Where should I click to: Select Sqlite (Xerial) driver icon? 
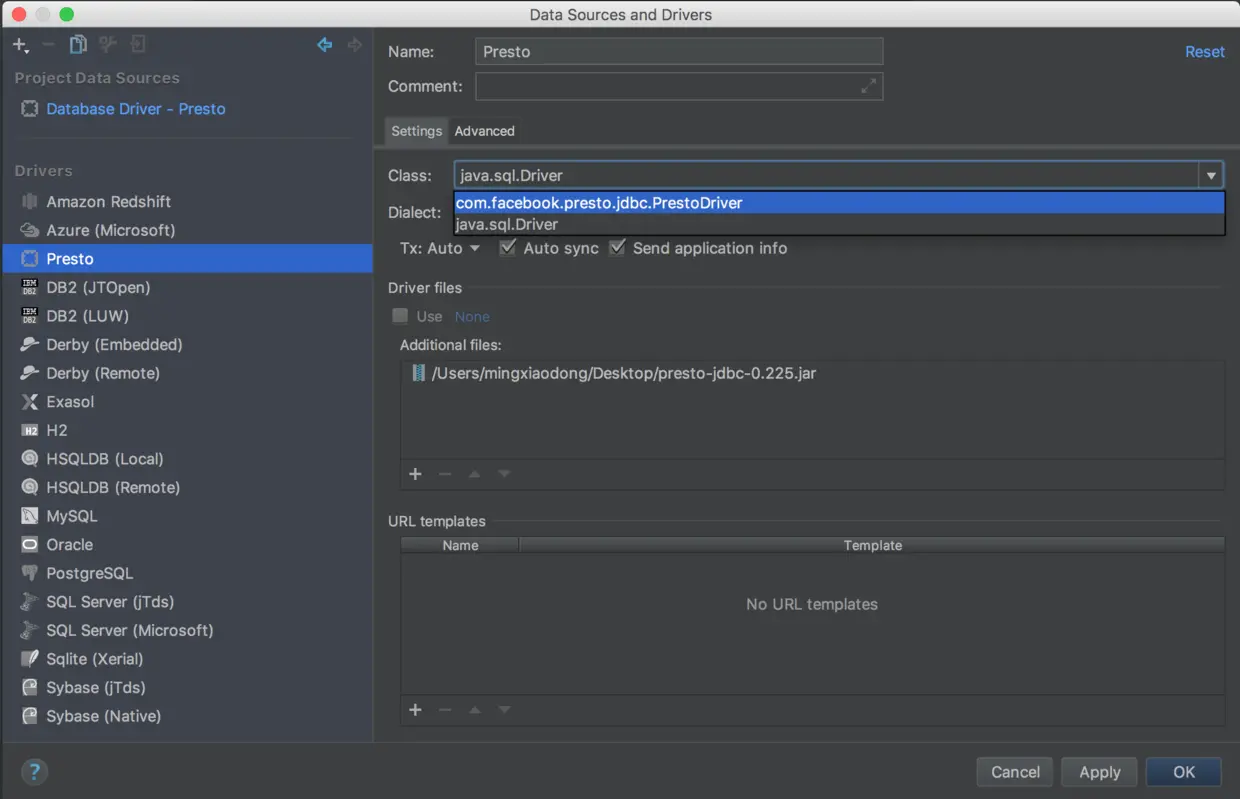click(30, 659)
